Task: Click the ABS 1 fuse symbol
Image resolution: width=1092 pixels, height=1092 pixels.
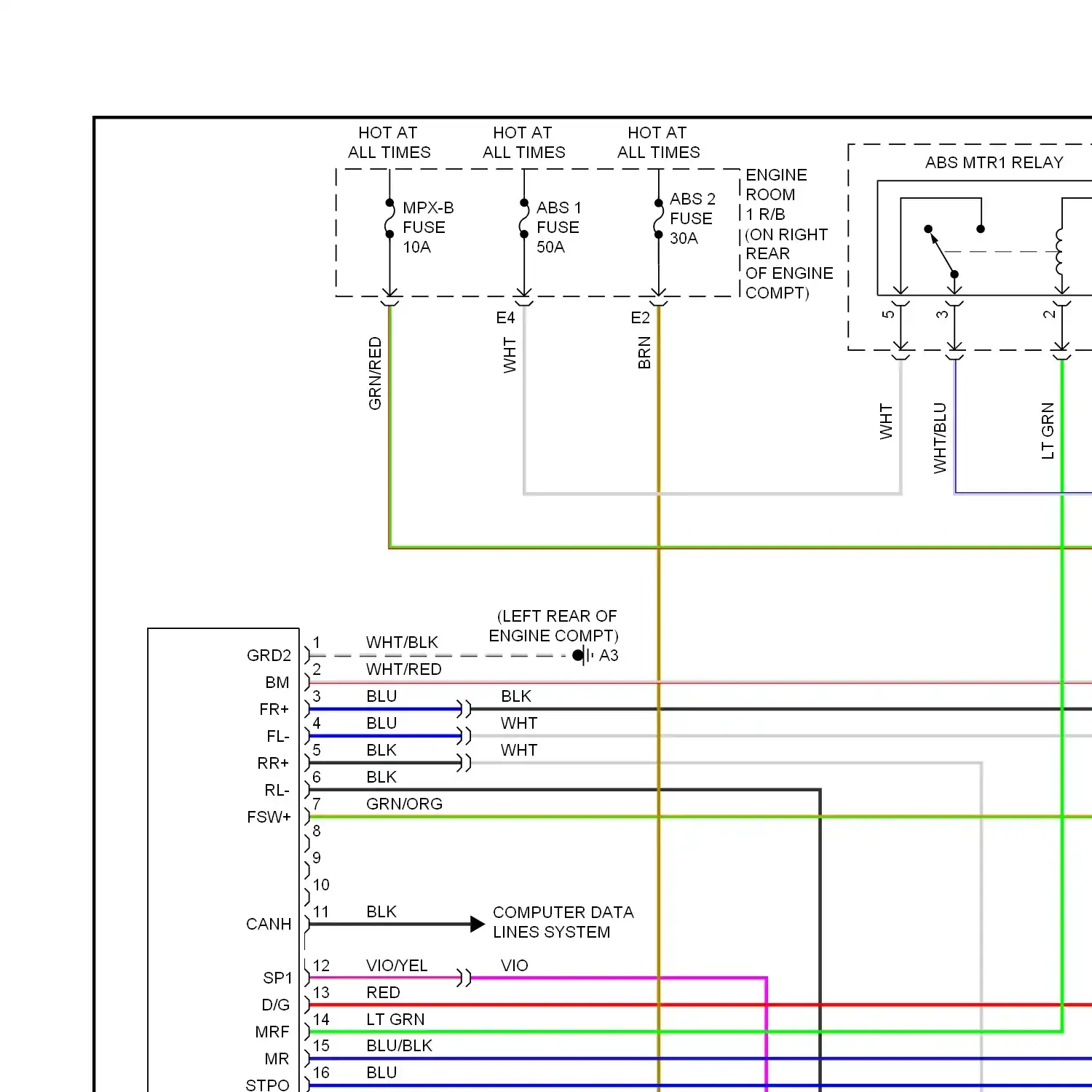Action: click(524, 218)
